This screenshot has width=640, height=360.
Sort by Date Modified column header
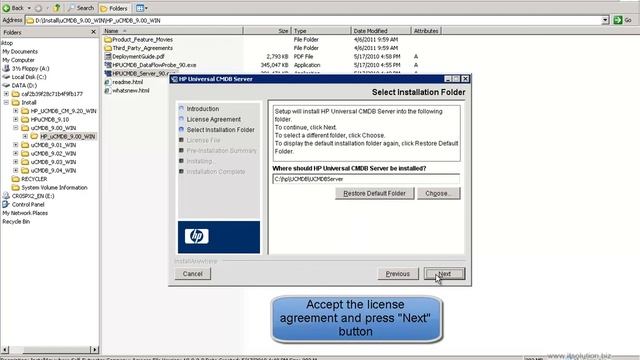click(381, 31)
